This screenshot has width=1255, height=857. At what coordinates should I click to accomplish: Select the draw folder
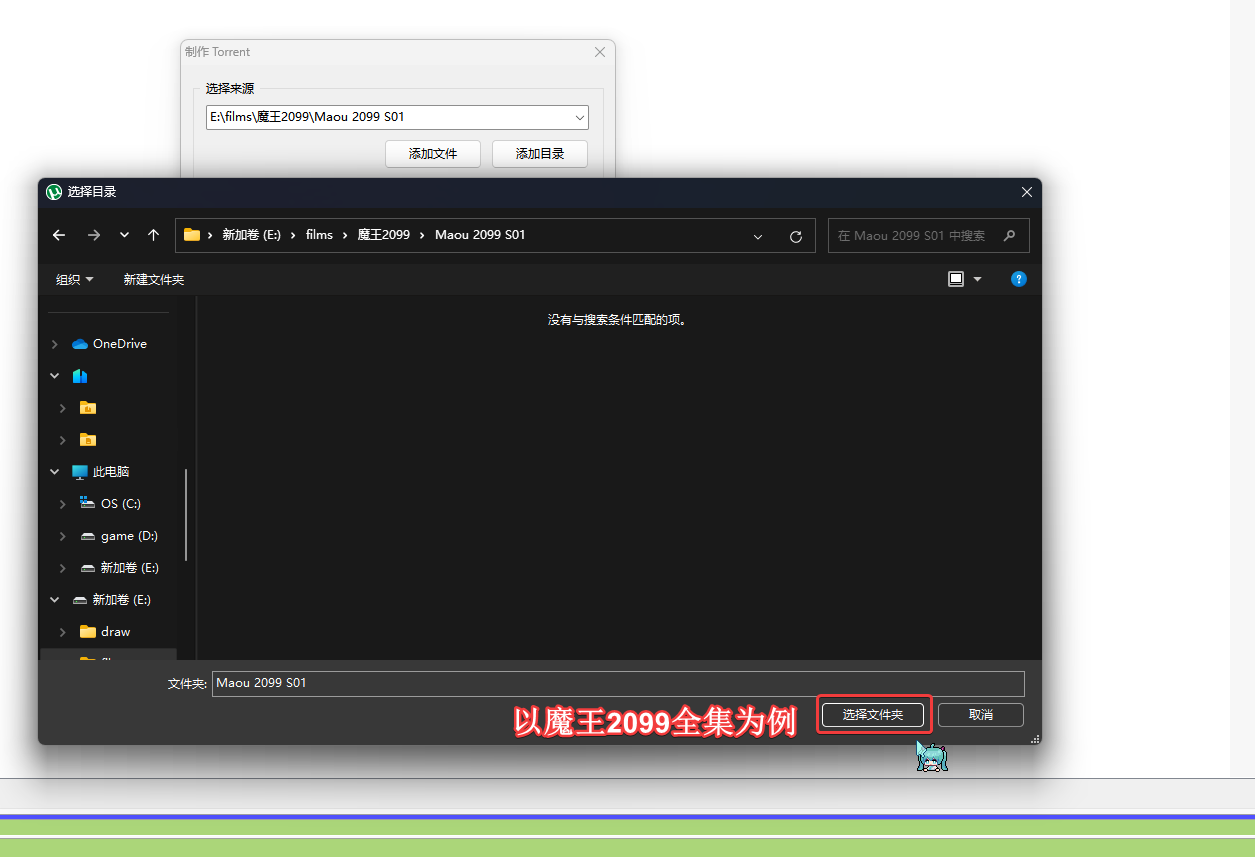tap(115, 632)
